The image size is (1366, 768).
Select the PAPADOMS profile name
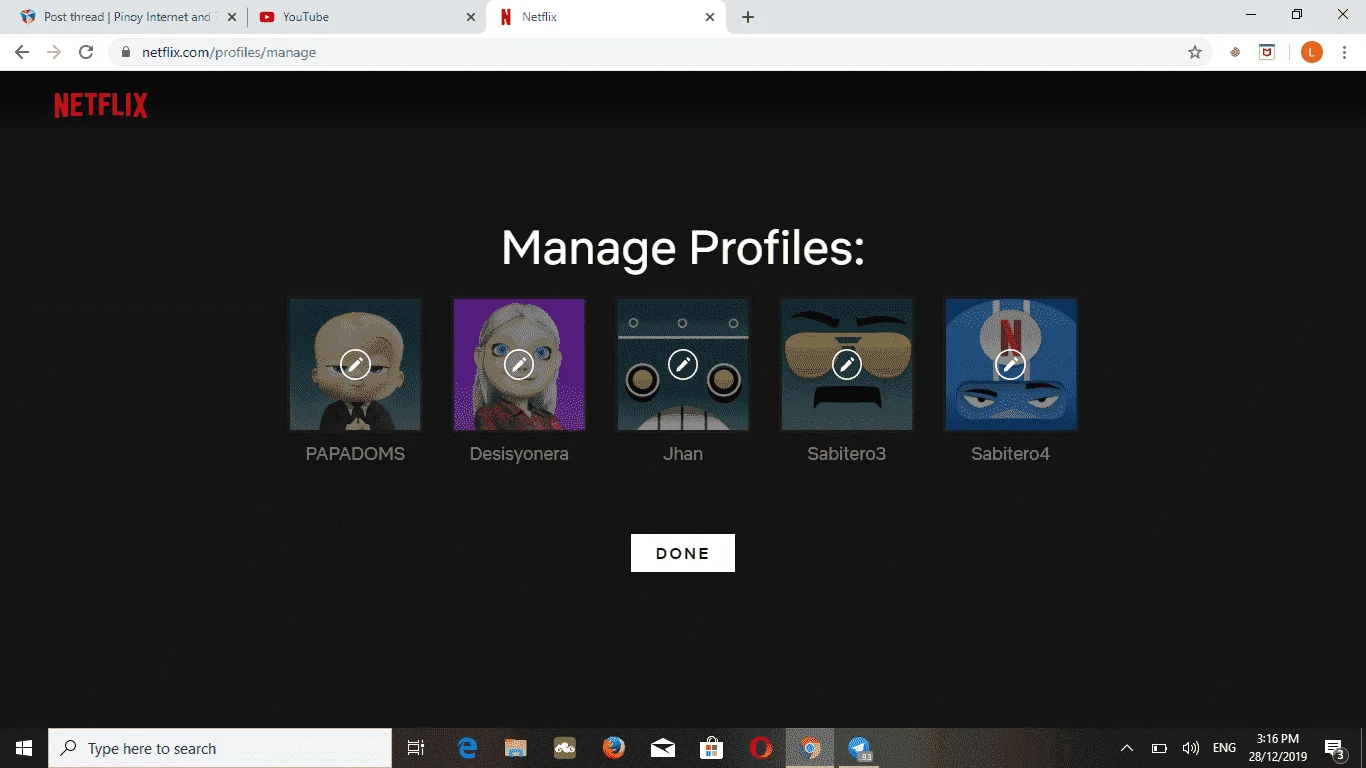point(355,454)
